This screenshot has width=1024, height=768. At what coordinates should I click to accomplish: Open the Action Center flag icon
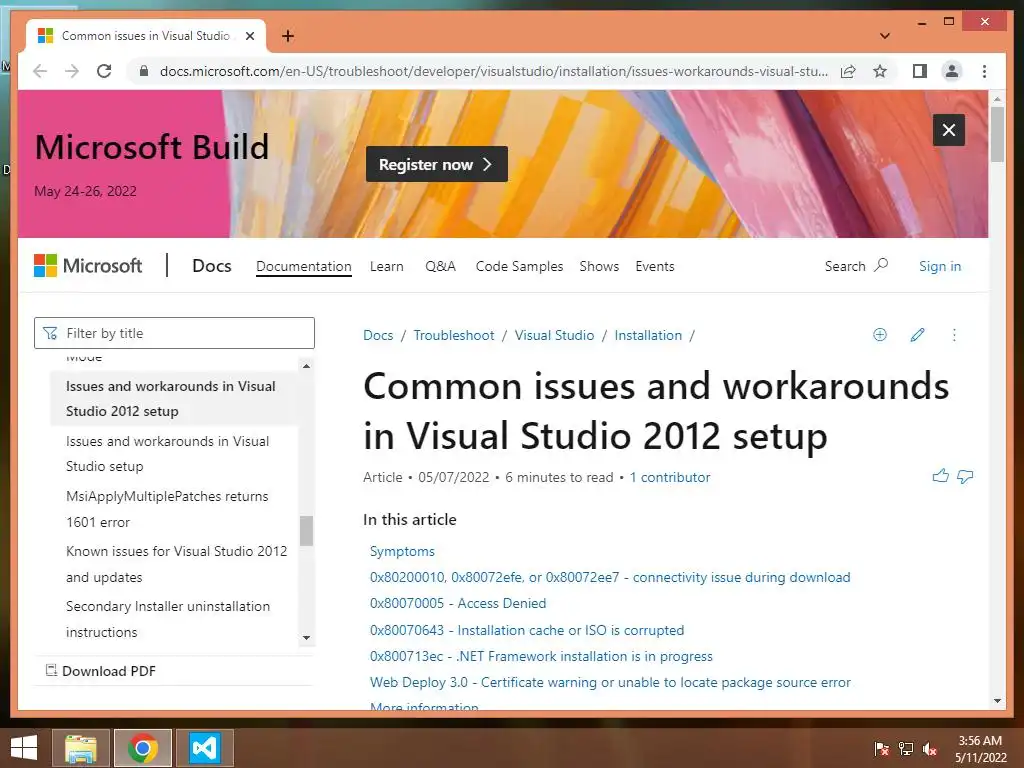coord(882,749)
